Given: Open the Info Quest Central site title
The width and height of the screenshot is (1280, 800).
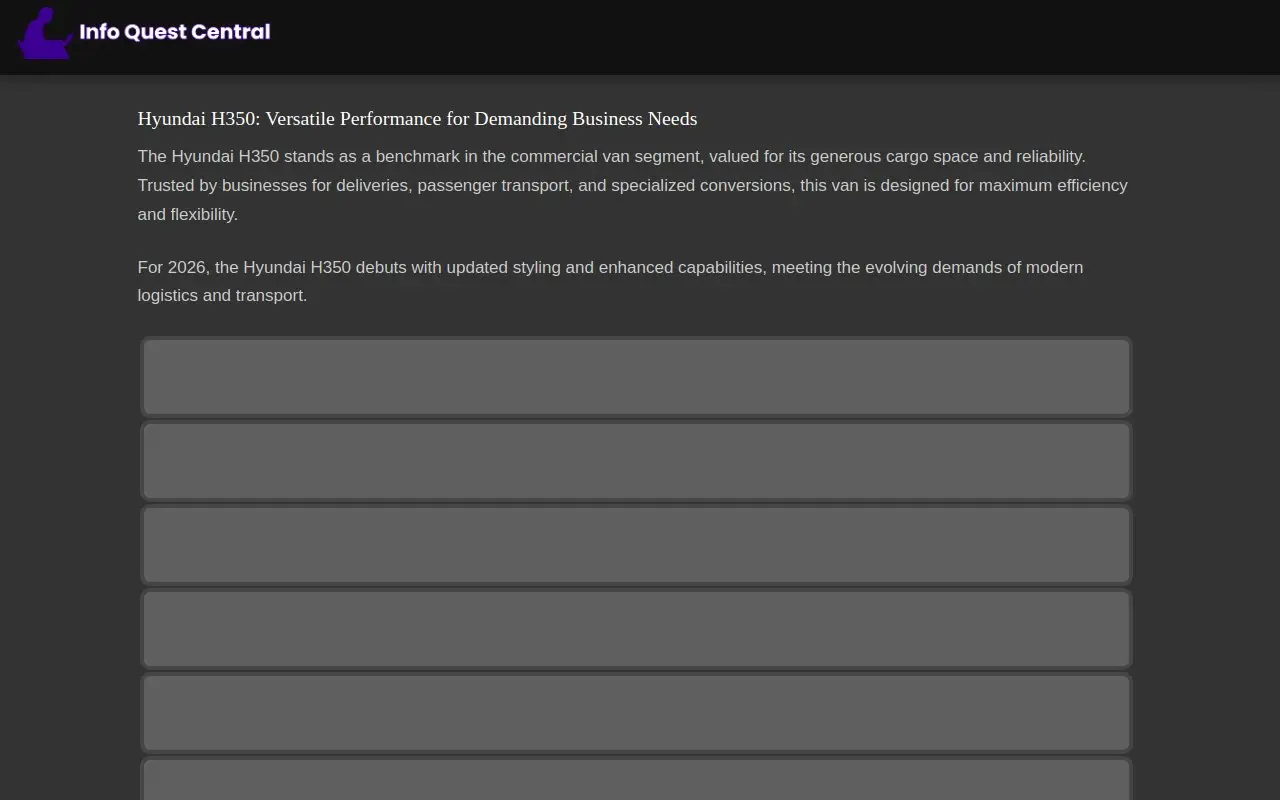Looking at the screenshot, I should [x=175, y=32].
